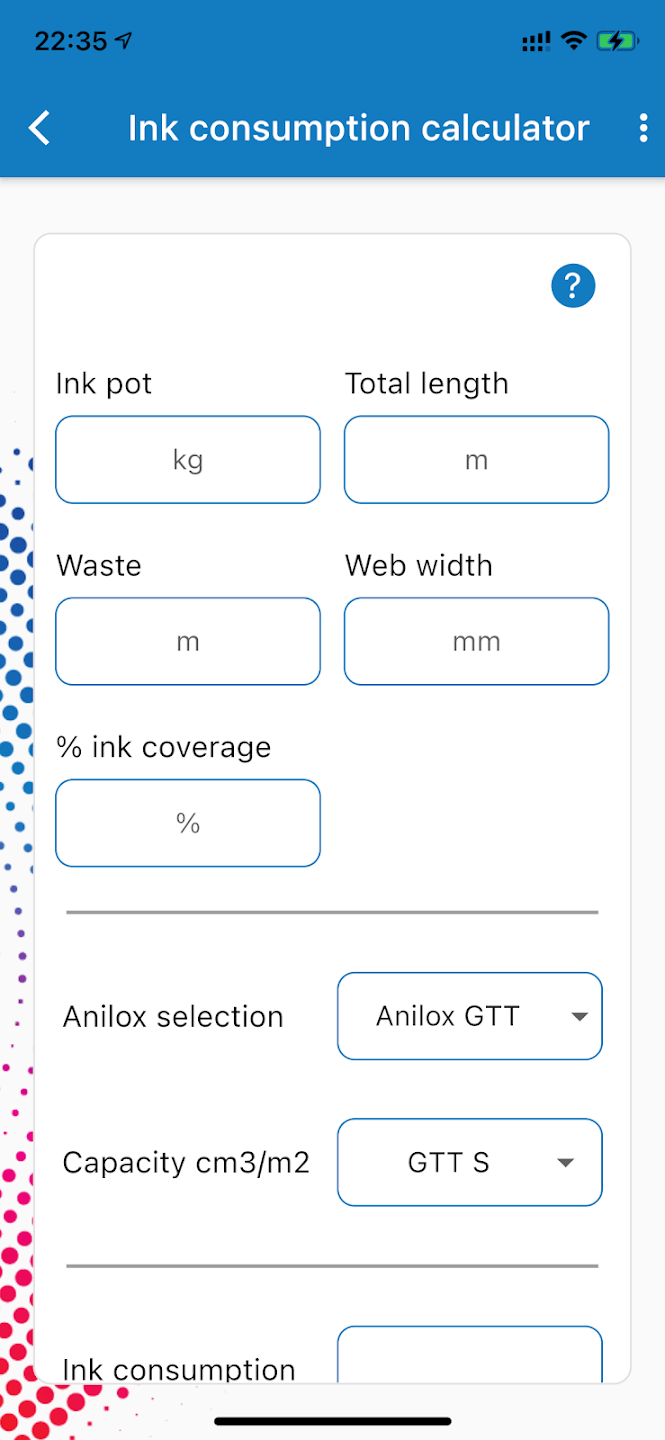
Task: Select the Web width mm field
Action: (476, 641)
